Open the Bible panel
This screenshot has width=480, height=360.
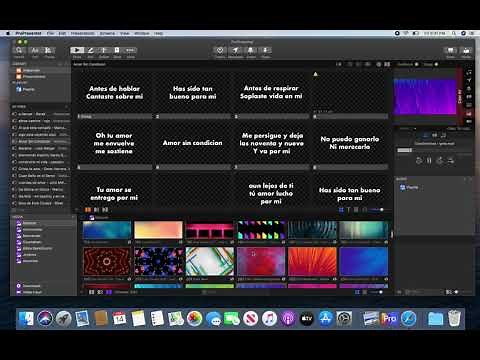[117, 50]
